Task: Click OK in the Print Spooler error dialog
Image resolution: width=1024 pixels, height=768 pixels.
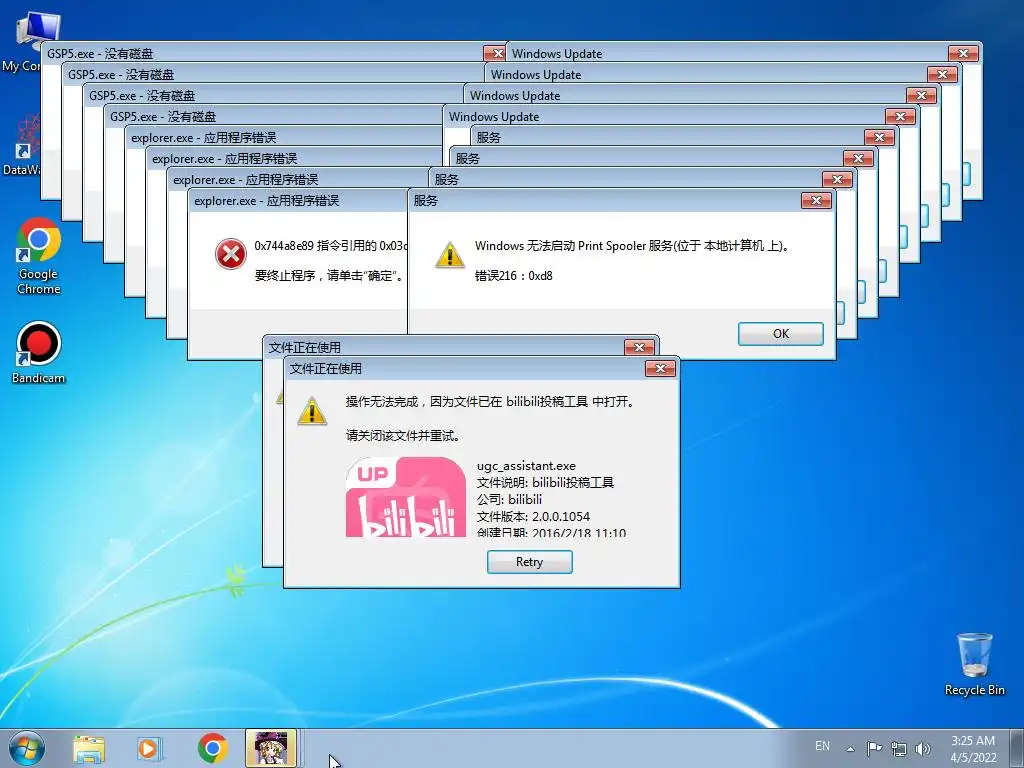Action: tap(780, 334)
